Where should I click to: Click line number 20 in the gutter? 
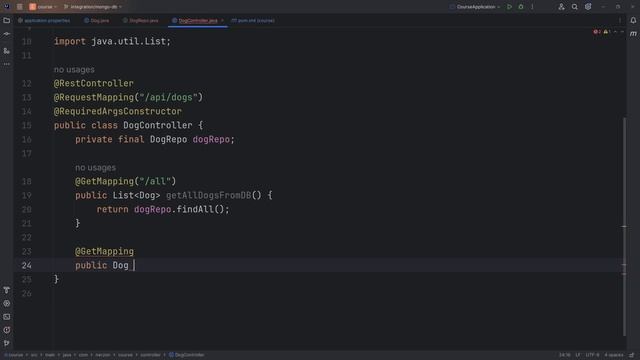27,209
